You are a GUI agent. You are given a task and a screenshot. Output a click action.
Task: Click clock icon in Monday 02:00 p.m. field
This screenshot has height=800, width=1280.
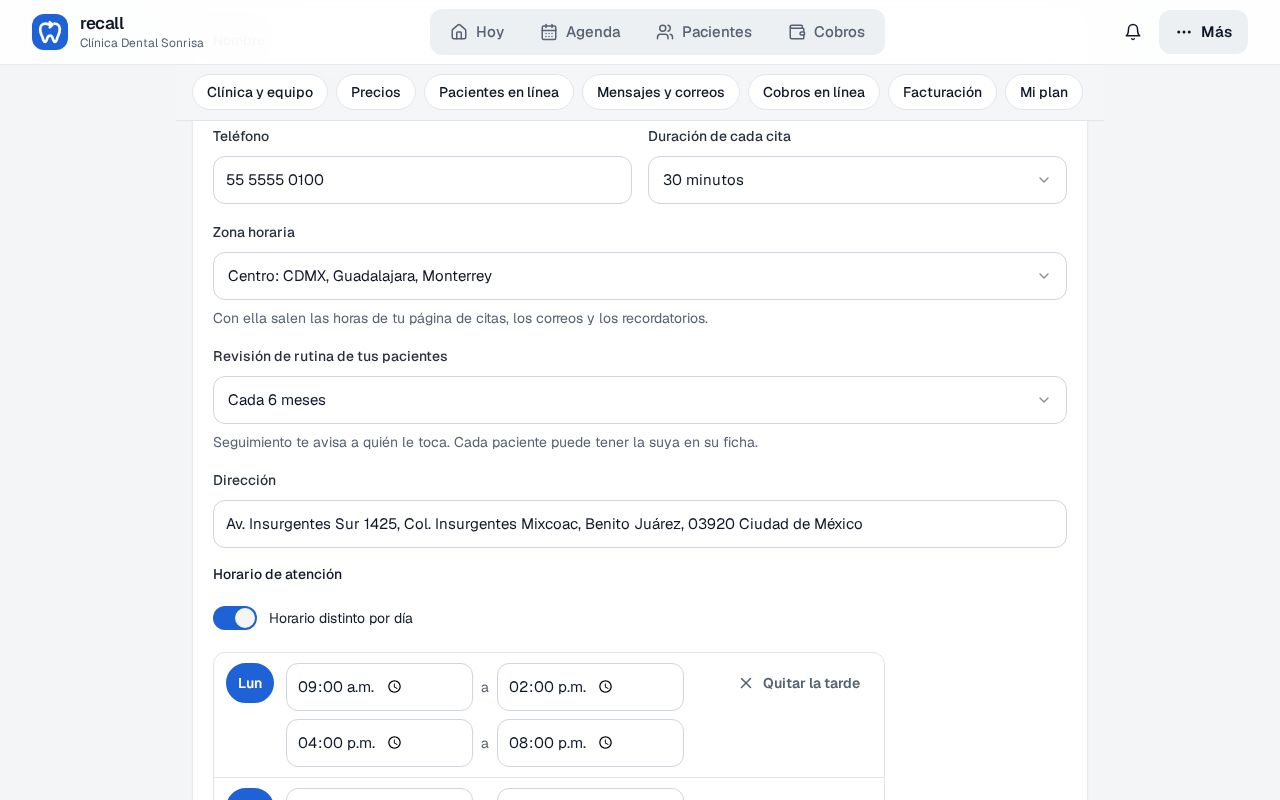tap(605, 687)
